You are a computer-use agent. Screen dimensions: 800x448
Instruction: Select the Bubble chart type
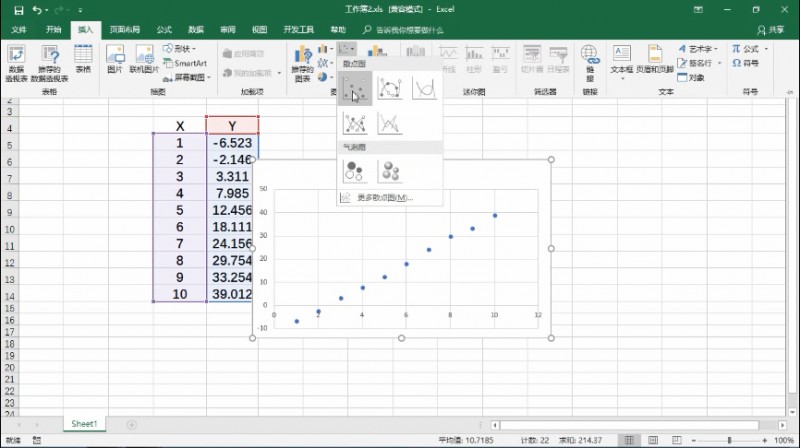point(355,171)
